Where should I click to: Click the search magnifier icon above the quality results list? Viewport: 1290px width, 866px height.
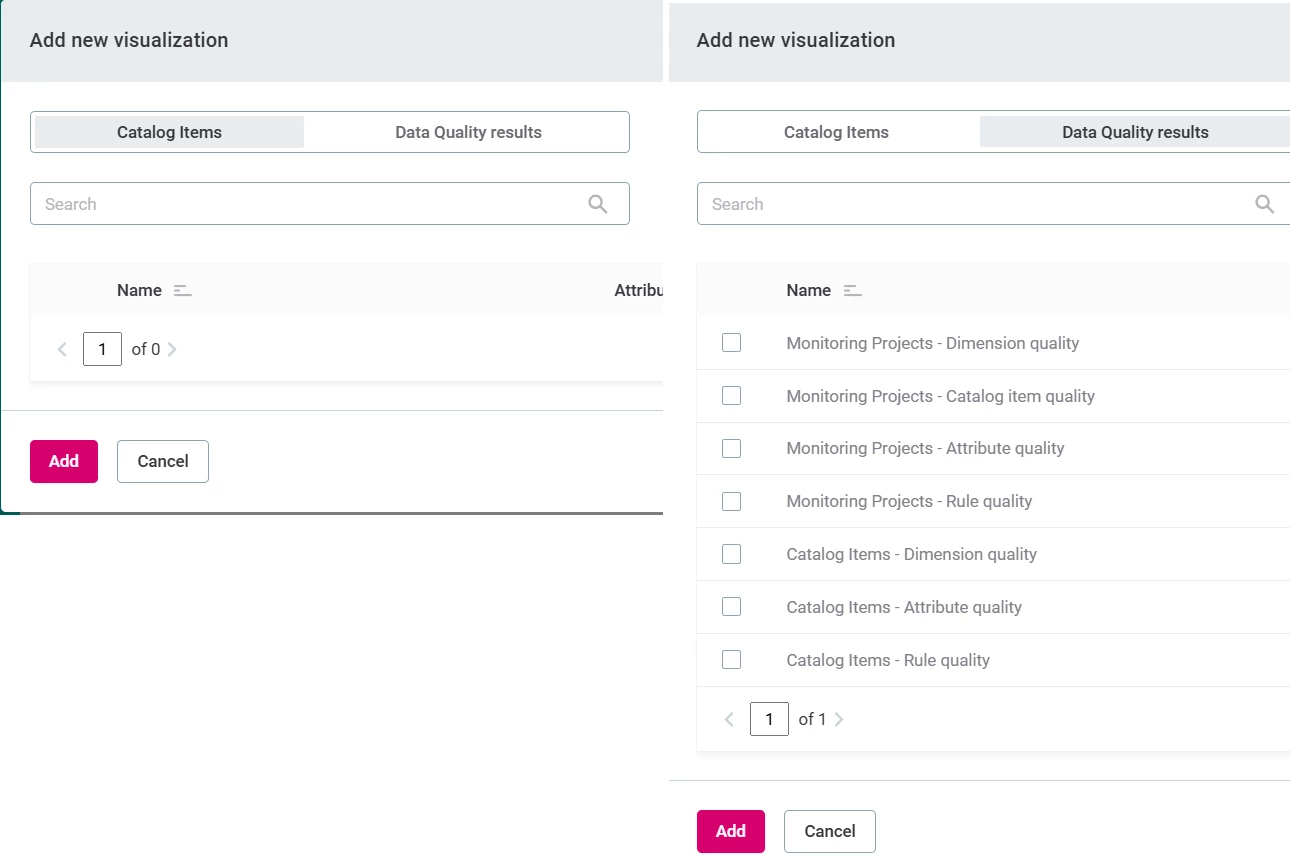[x=1264, y=204]
